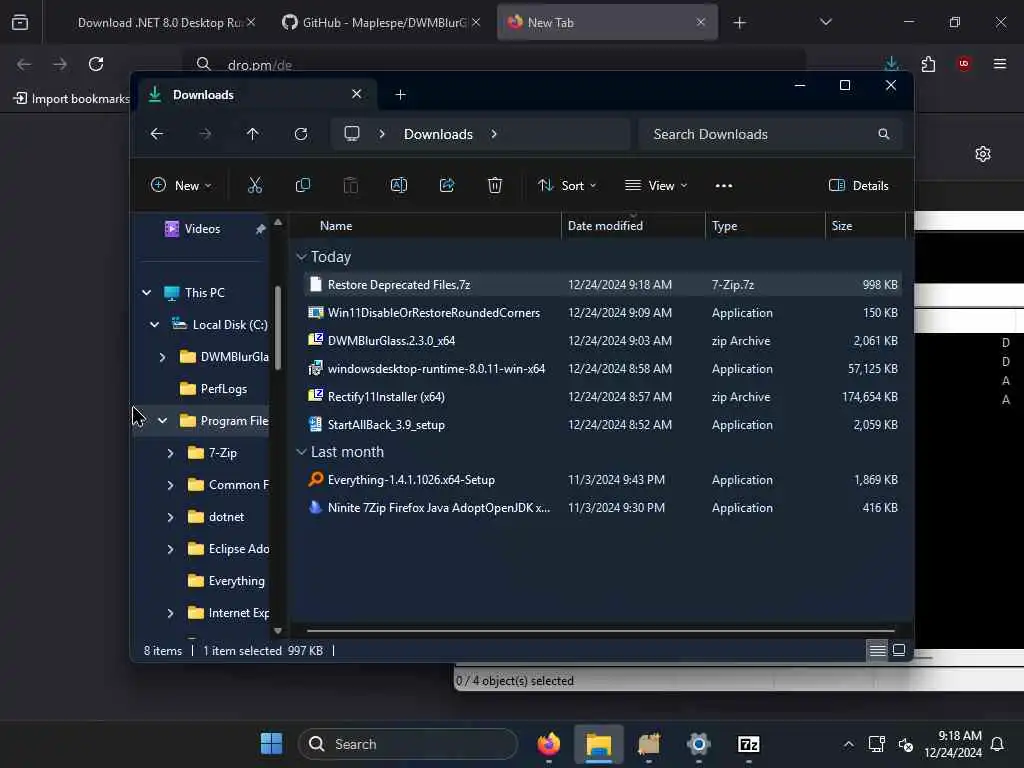Open the Sort dropdown menu

pyautogui.click(x=567, y=185)
